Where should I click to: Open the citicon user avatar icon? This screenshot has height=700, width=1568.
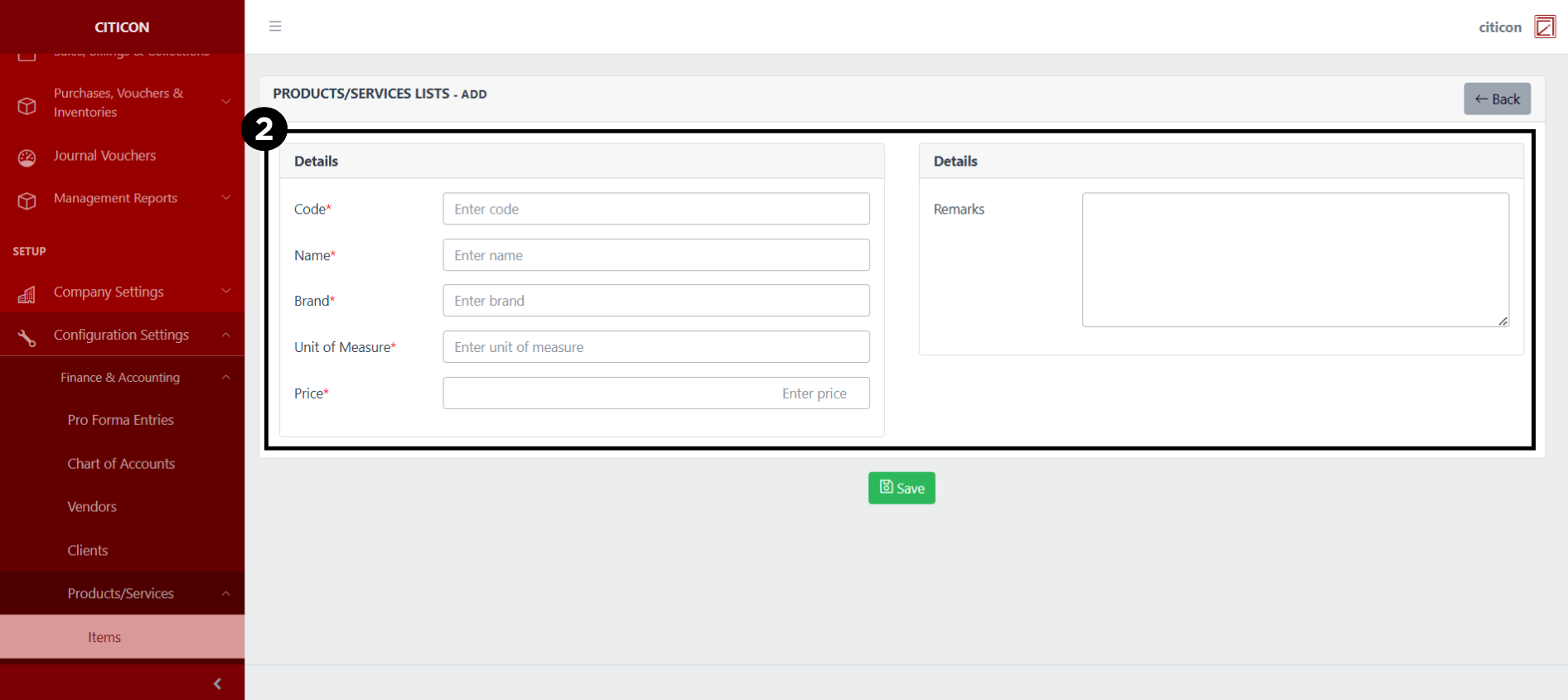(1545, 27)
